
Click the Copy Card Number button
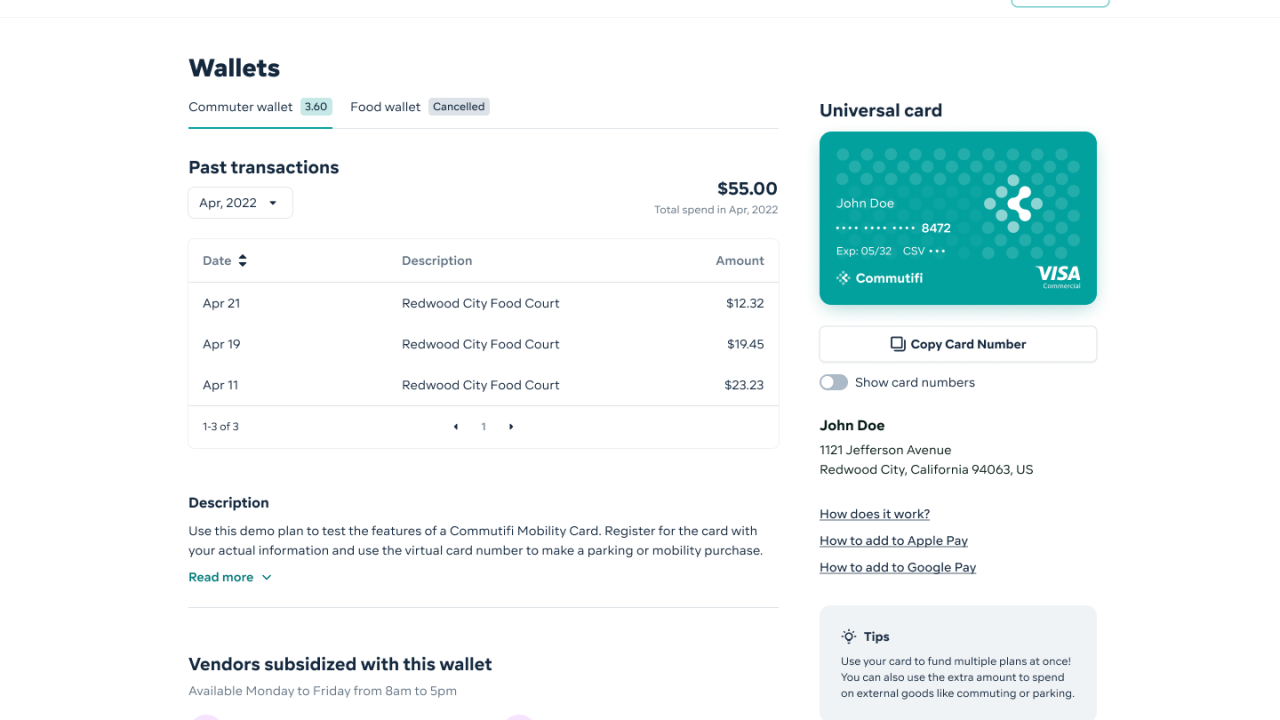tap(957, 343)
